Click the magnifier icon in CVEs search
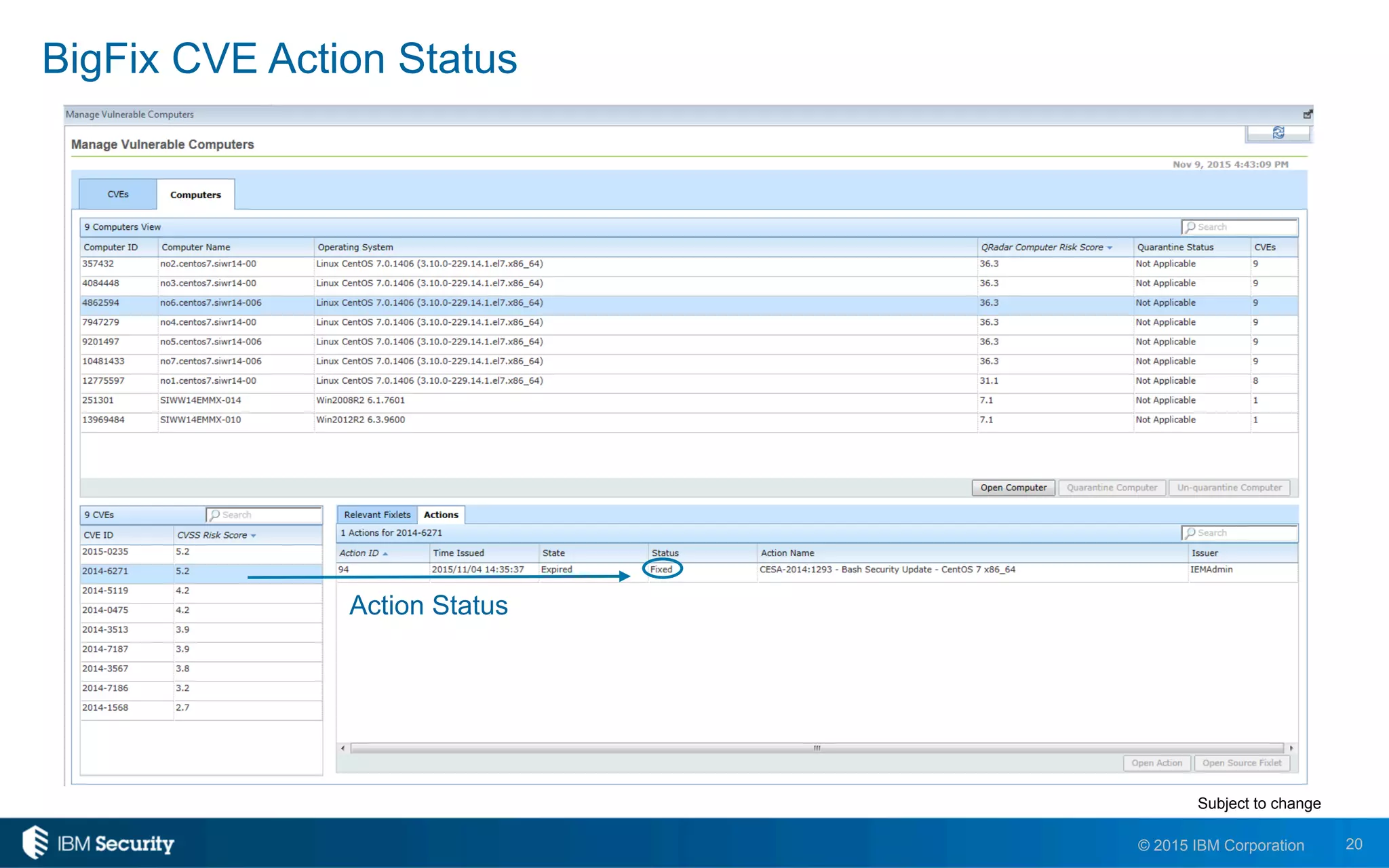The width and height of the screenshot is (1389, 868). 214,515
